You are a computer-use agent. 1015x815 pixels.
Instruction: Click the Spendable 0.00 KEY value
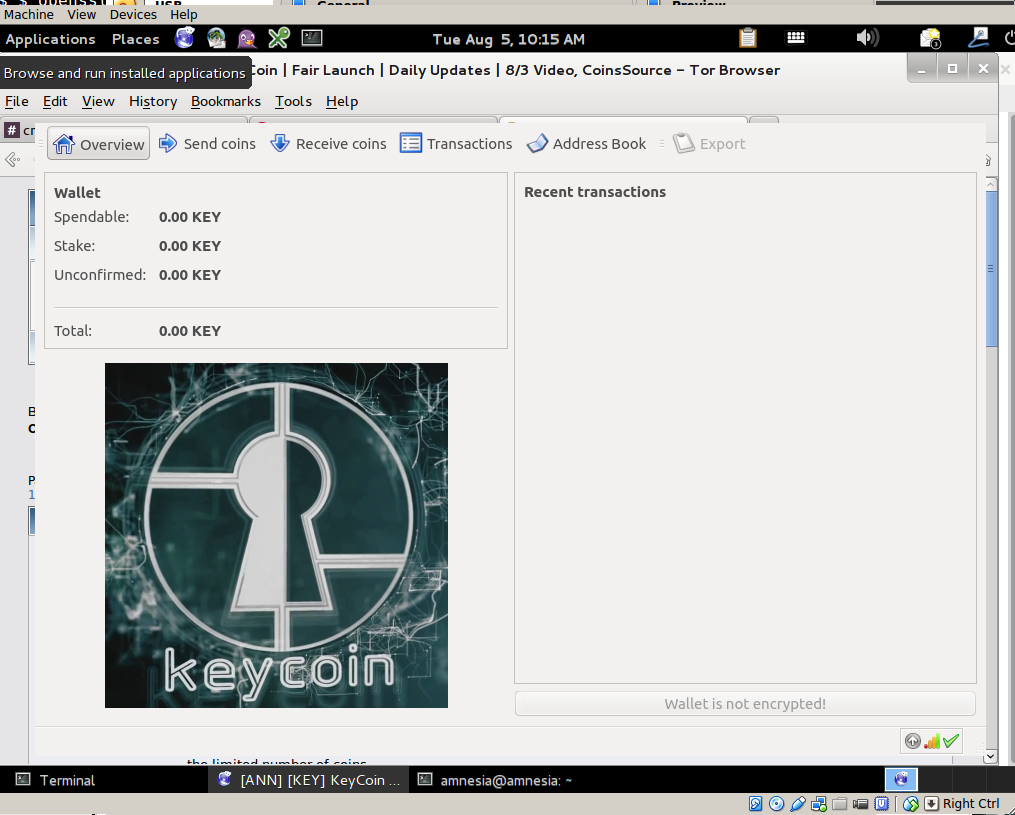point(190,217)
